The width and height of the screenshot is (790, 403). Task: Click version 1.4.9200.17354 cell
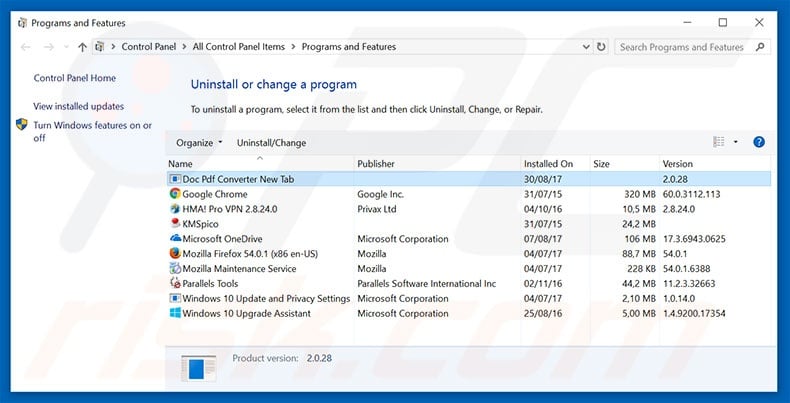pos(694,313)
